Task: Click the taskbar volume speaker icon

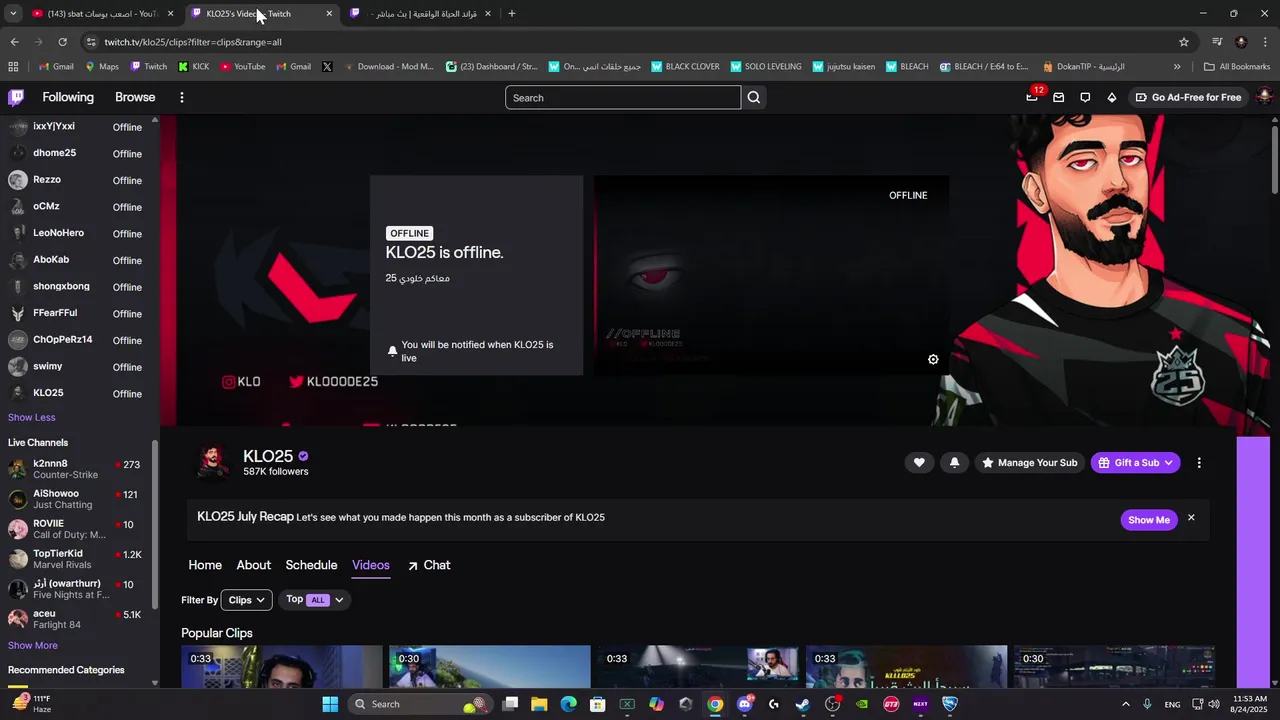Action: (1214, 704)
